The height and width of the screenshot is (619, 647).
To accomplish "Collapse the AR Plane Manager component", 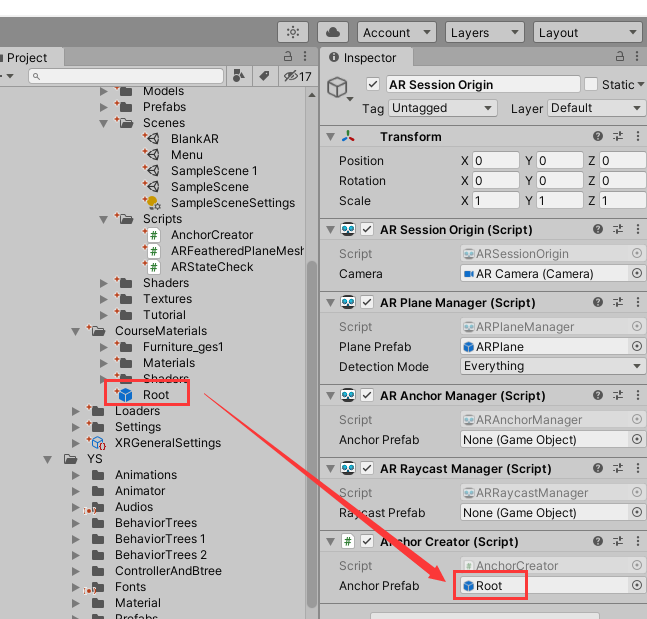I will pyautogui.click(x=331, y=302).
